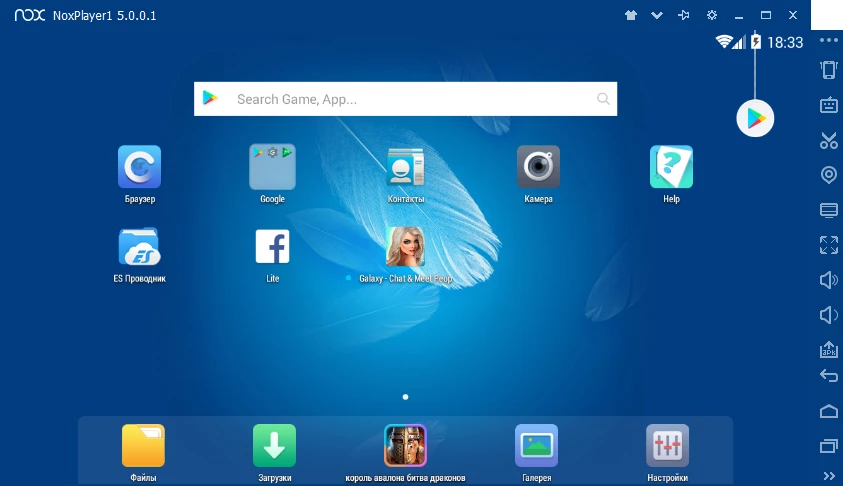Click the battery status icon
The image size is (843, 486).
tap(756, 41)
